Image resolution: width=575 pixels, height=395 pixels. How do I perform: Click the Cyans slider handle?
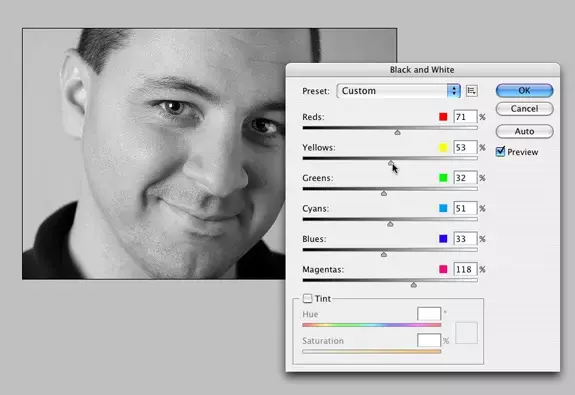(390, 223)
